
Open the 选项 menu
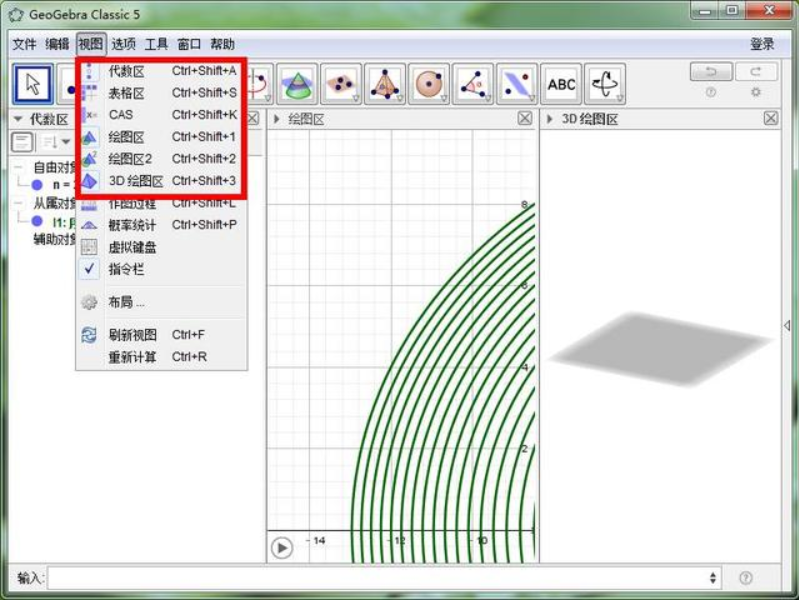123,44
